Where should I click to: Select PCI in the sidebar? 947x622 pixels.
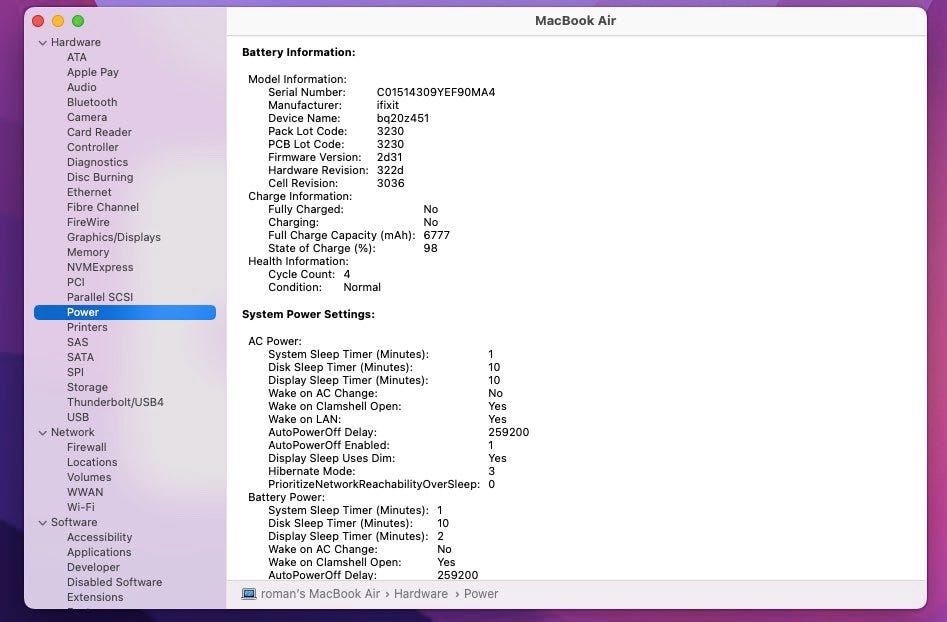pos(75,282)
